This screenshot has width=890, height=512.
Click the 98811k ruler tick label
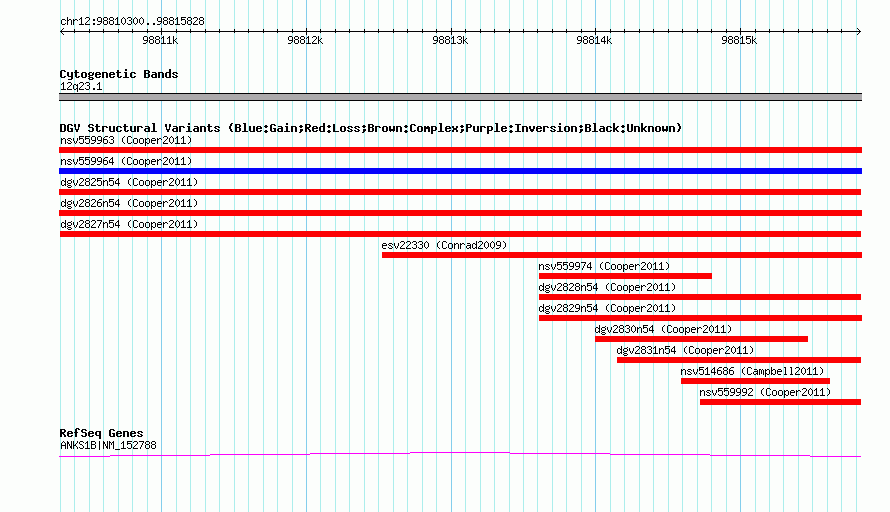(160, 40)
